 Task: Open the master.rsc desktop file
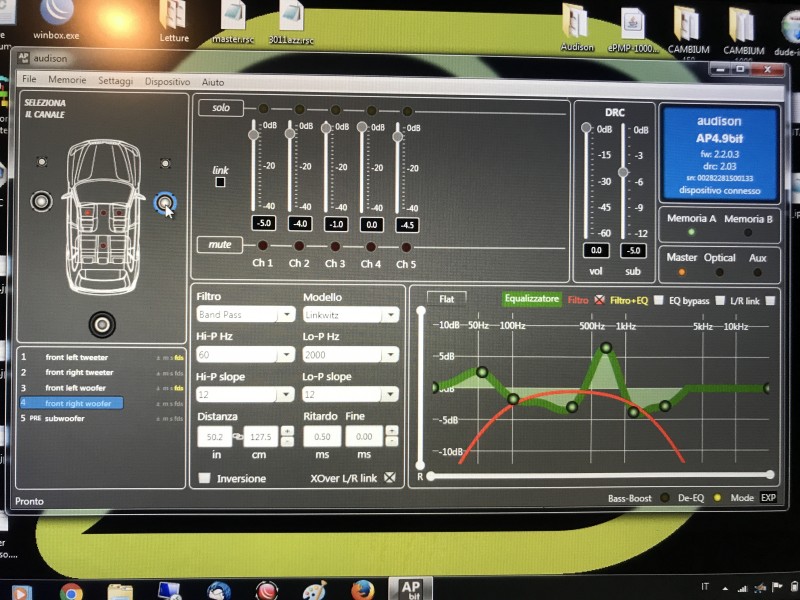coord(233,22)
